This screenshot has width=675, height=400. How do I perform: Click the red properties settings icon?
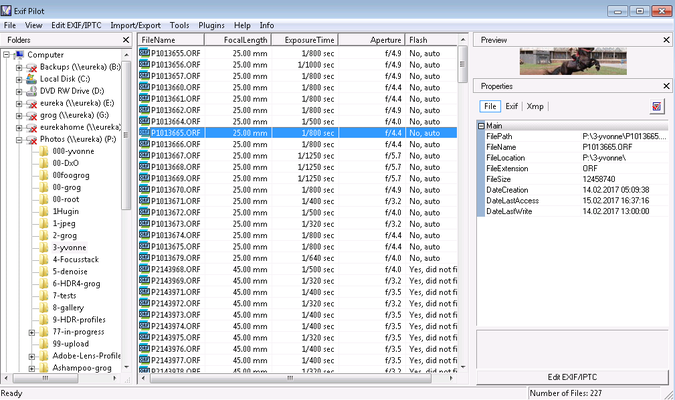click(657, 106)
